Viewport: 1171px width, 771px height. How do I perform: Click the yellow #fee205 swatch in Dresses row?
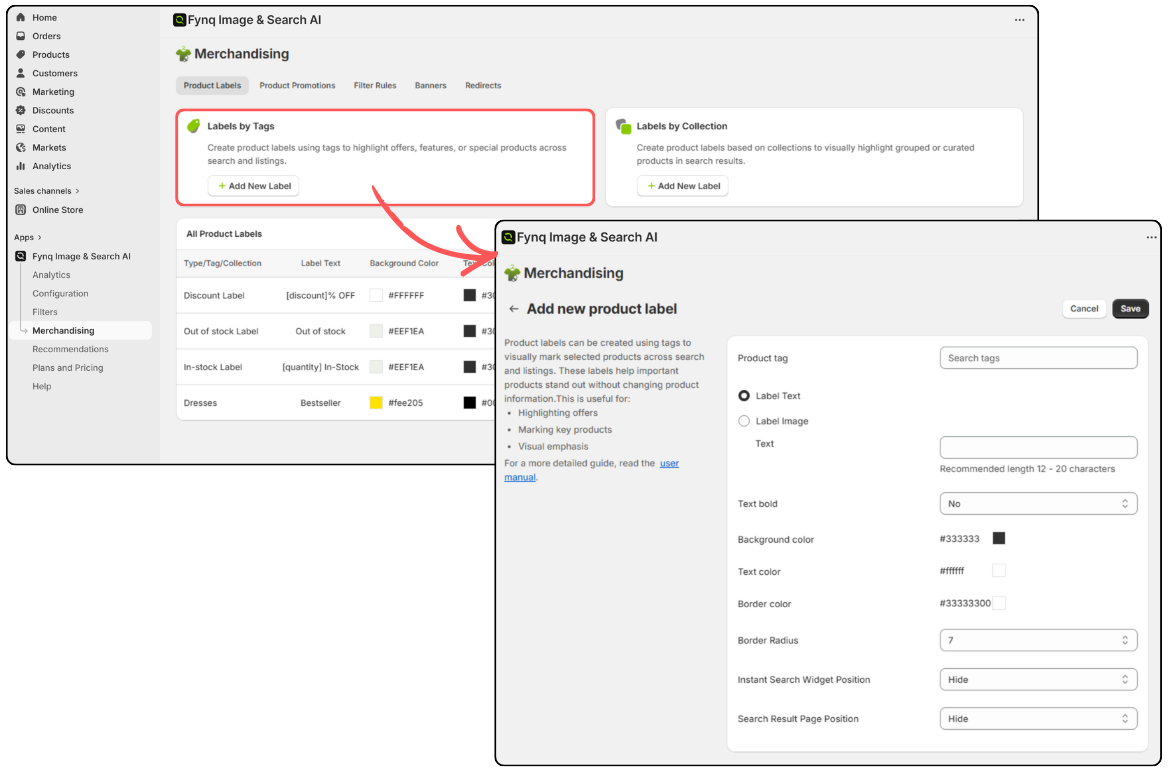tap(376, 403)
